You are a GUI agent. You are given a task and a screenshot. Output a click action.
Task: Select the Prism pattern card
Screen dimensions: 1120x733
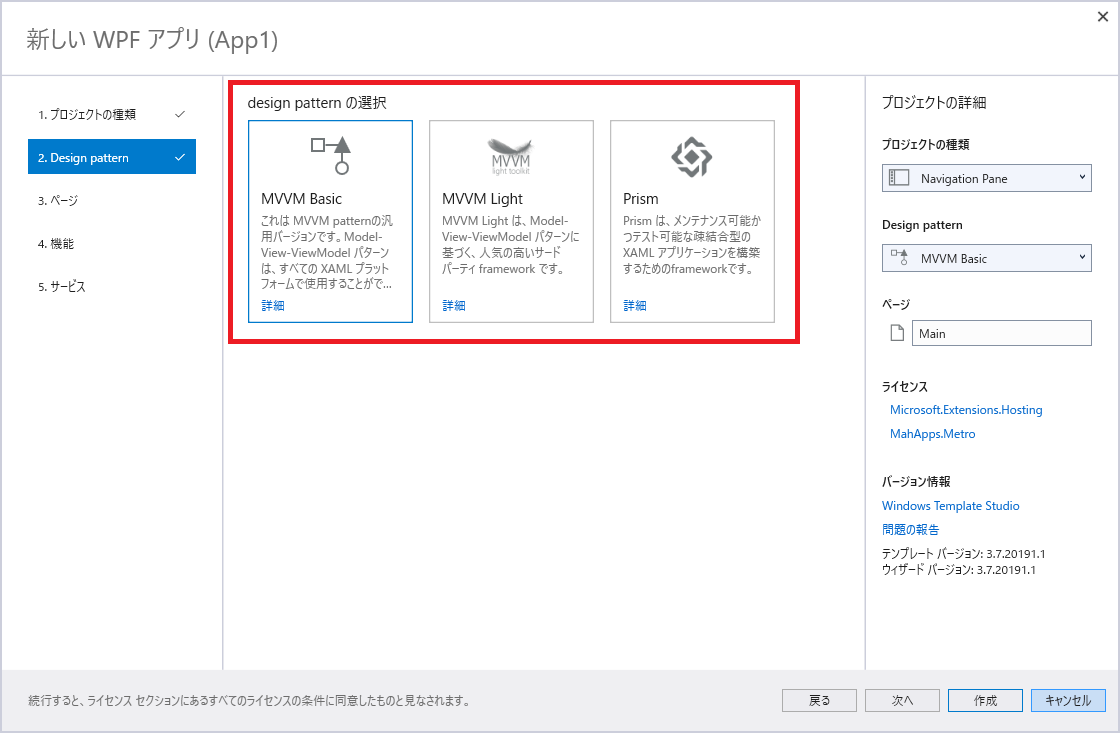click(692, 221)
